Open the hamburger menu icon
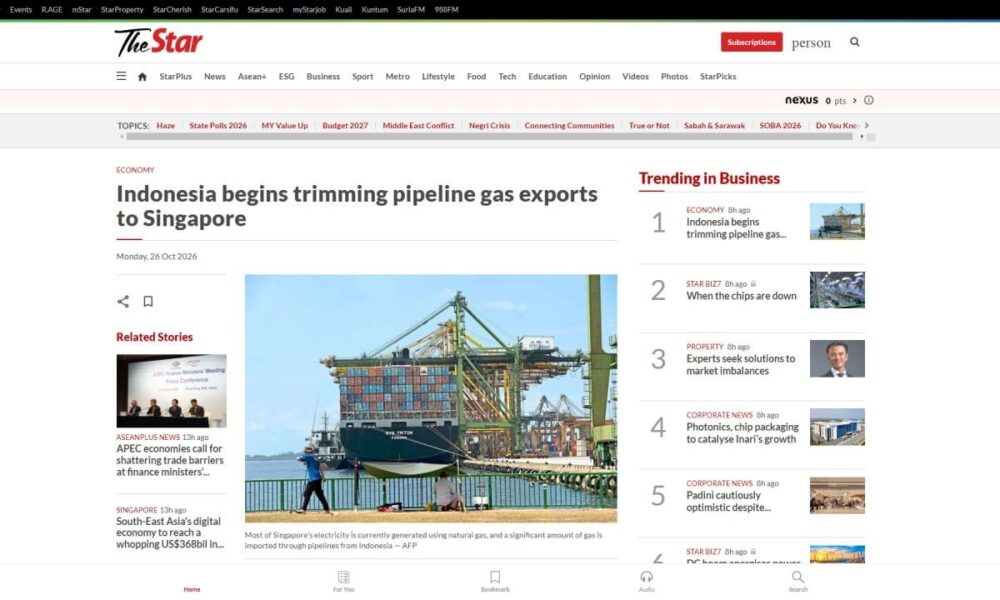This screenshot has width=1000, height=600. click(x=121, y=76)
